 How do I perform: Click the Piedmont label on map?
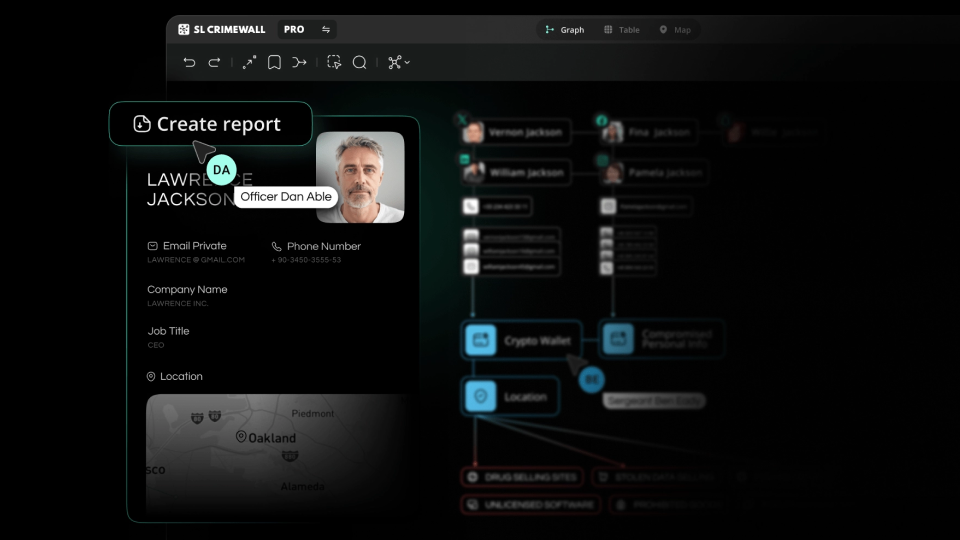[x=313, y=413]
